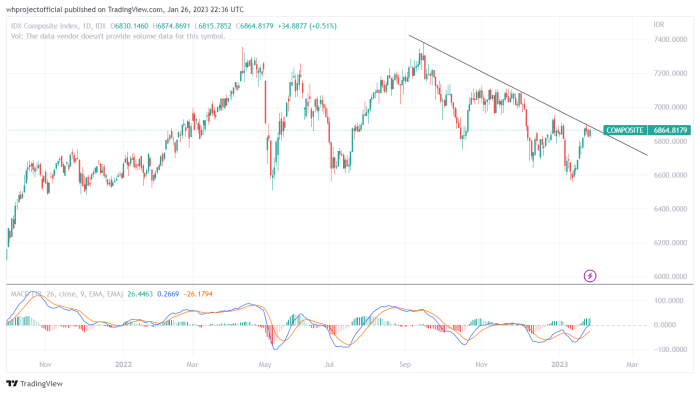Click the Jul time axis label
700x394 pixels.
pos(329,365)
